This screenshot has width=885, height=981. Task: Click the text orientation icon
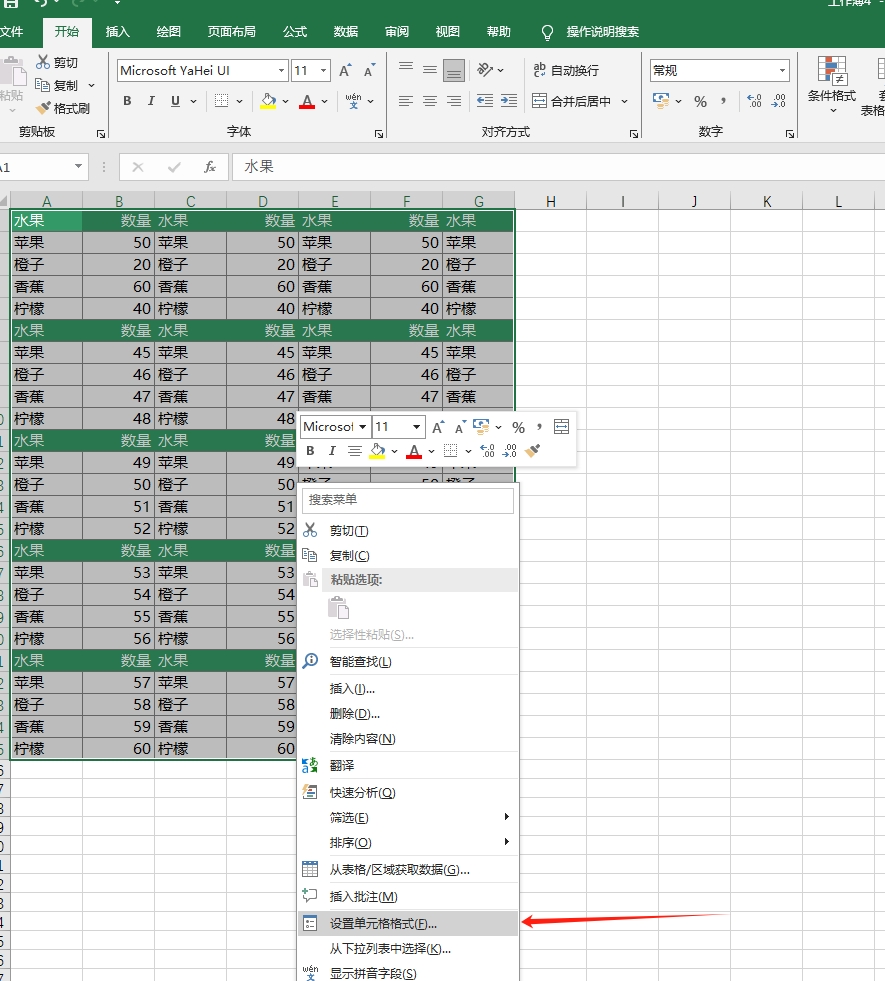pyautogui.click(x=485, y=69)
